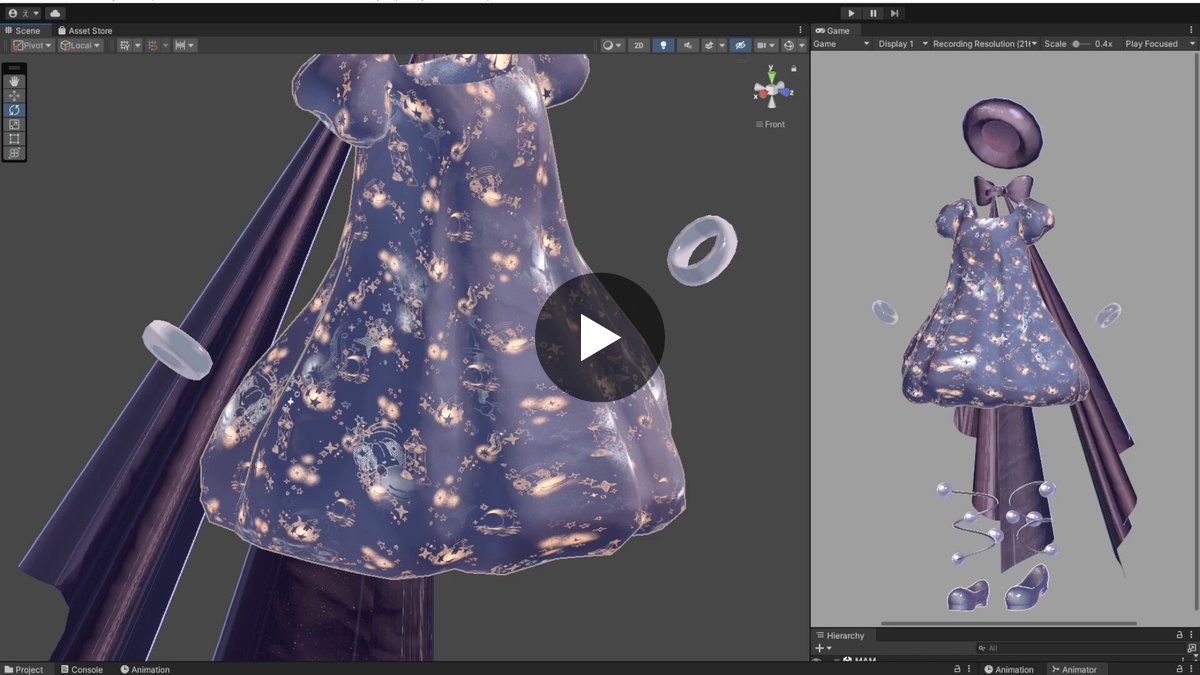Click the Front view label
1200x675 pixels.
point(770,124)
